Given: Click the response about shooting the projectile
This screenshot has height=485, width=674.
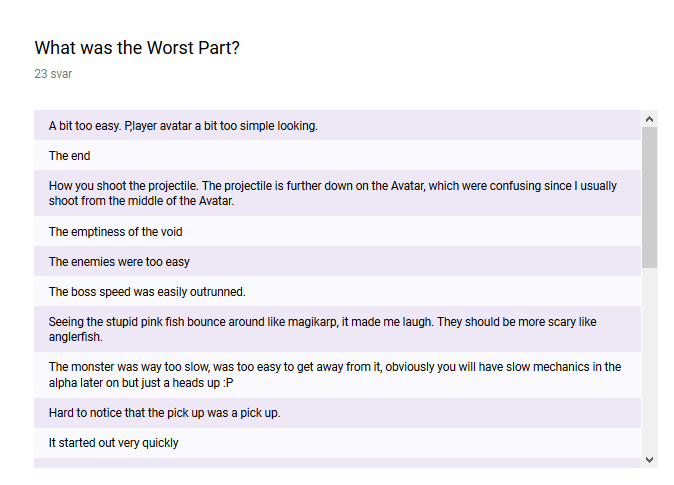Looking at the screenshot, I should (x=333, y=193).
